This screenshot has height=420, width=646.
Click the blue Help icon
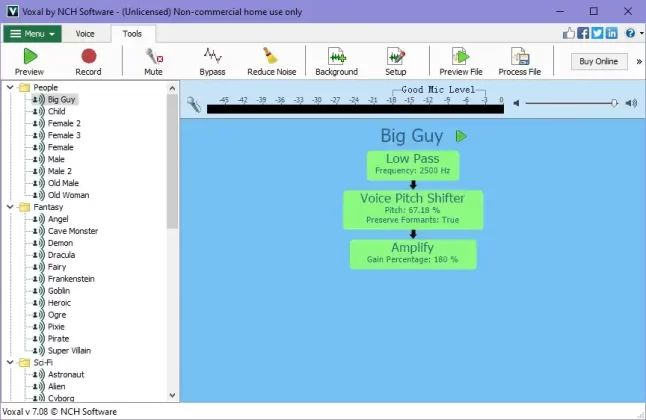tap(630, 33)
